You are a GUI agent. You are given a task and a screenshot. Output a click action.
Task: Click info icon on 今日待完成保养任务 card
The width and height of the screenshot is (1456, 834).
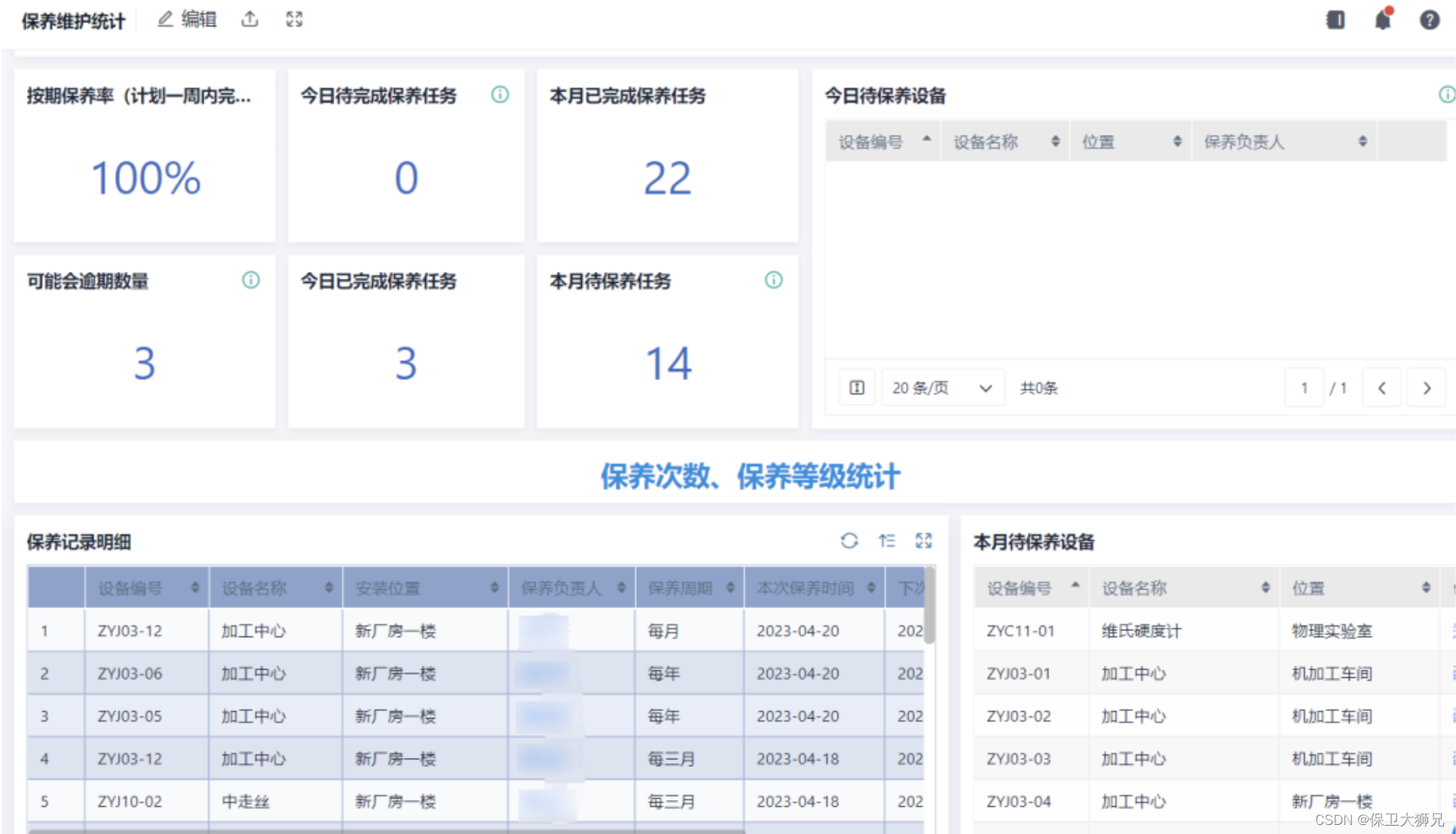click(x=500, y=95)
